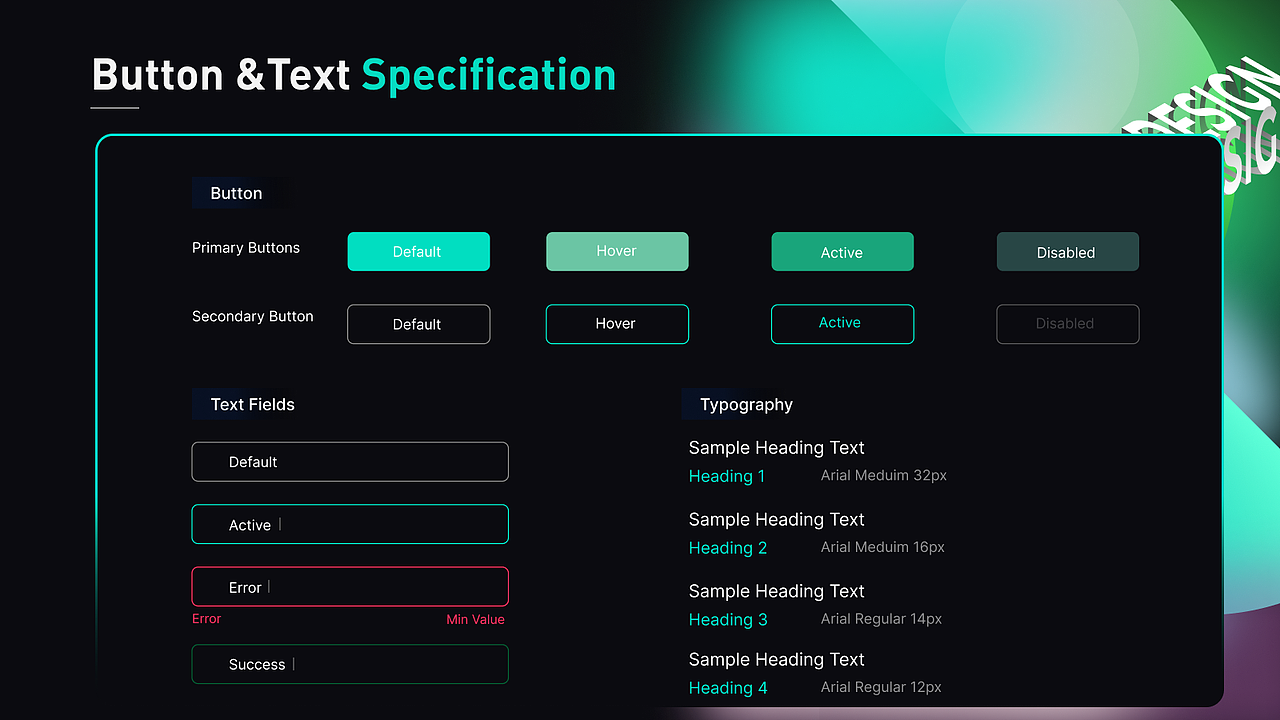Click the secondary outlined Hover button

coord(617,324)
